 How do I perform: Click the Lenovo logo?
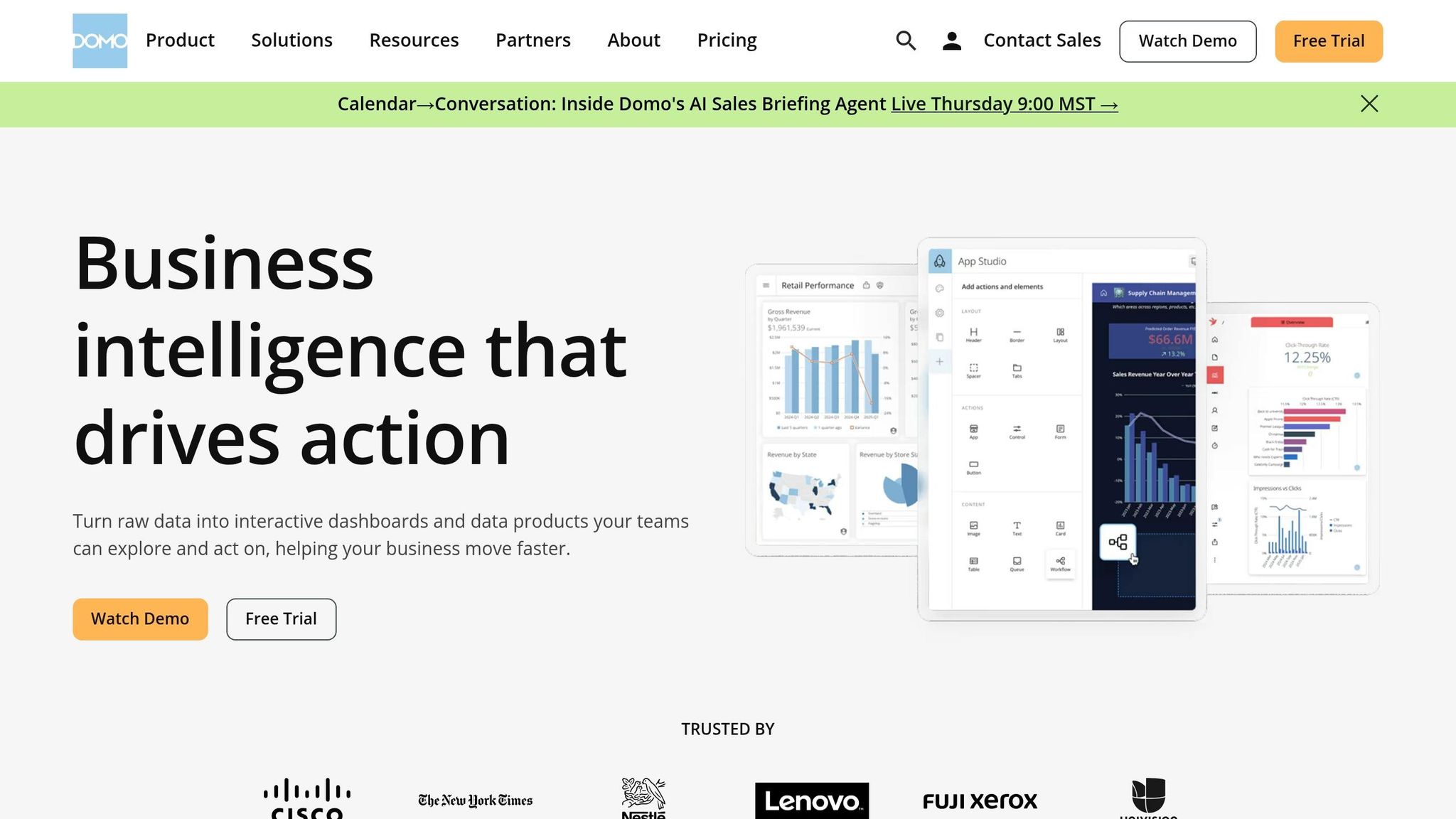coord(812,801)
